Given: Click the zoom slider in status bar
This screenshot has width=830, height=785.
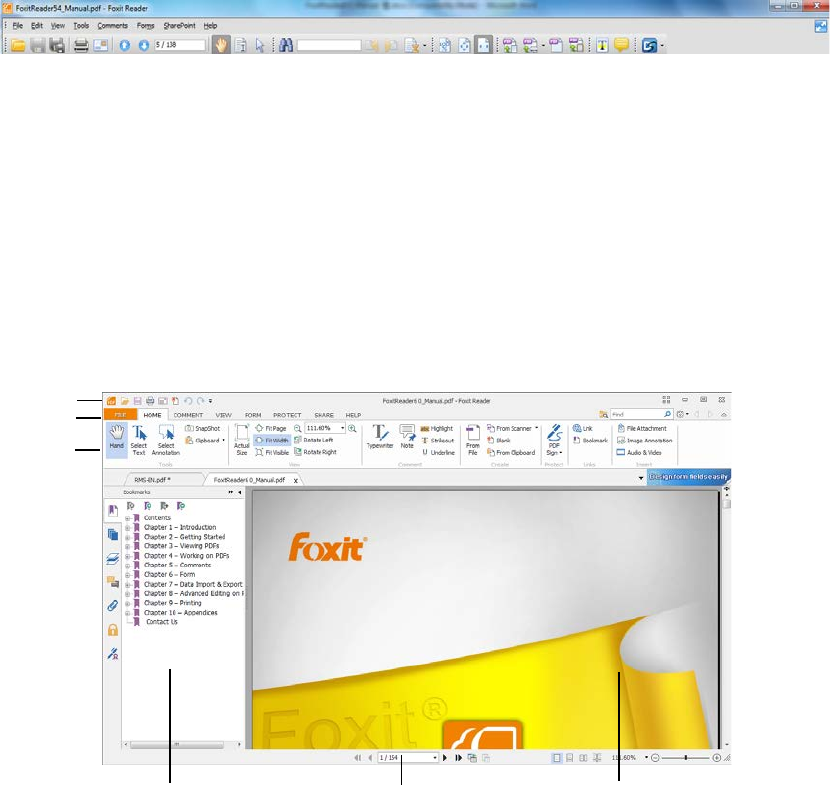Looking at the screenshot, I should coord(685,758).
